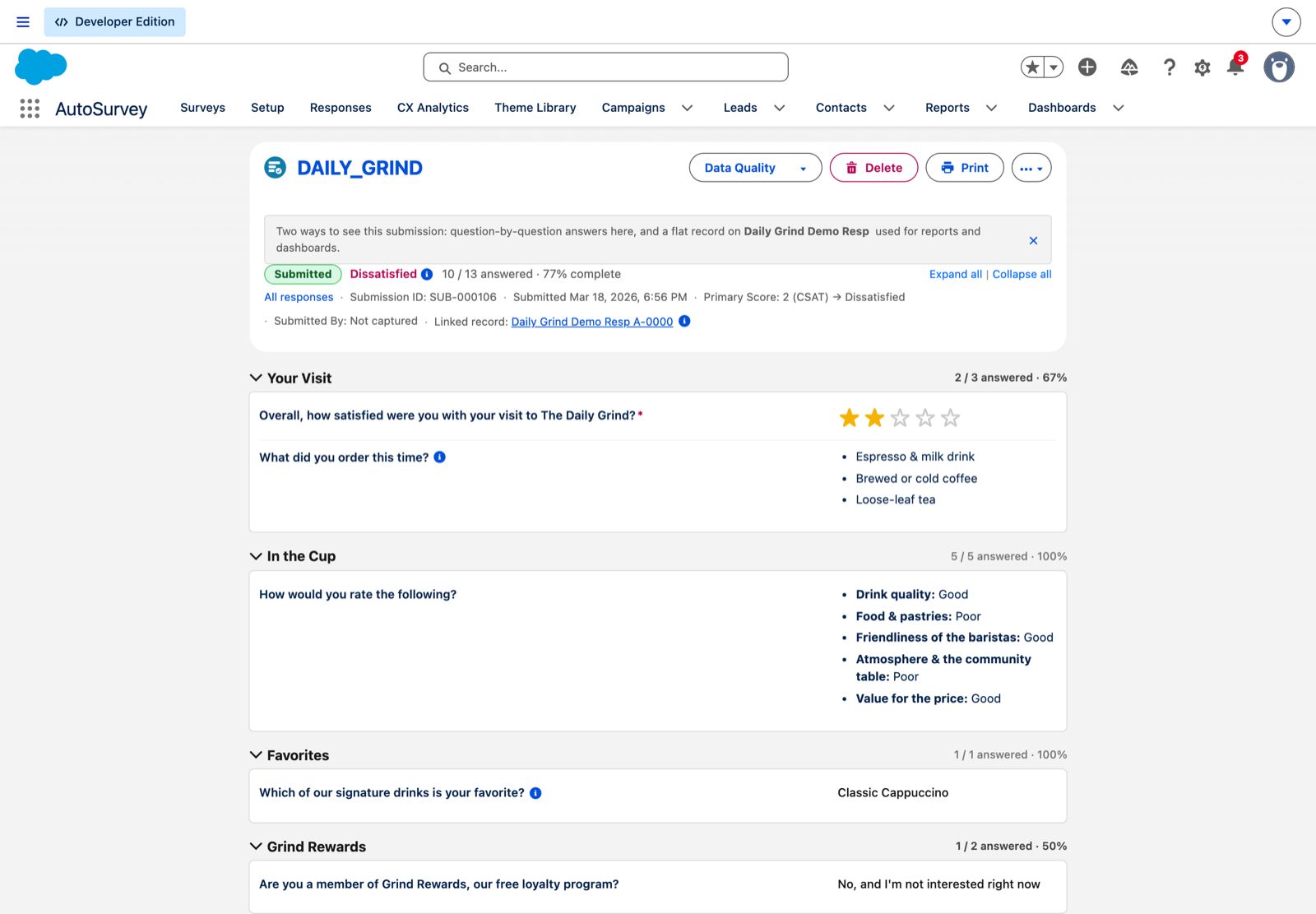Click the fifth star in rating
The height and width of the screenshot is (914, 1316).
coord(951,418)
